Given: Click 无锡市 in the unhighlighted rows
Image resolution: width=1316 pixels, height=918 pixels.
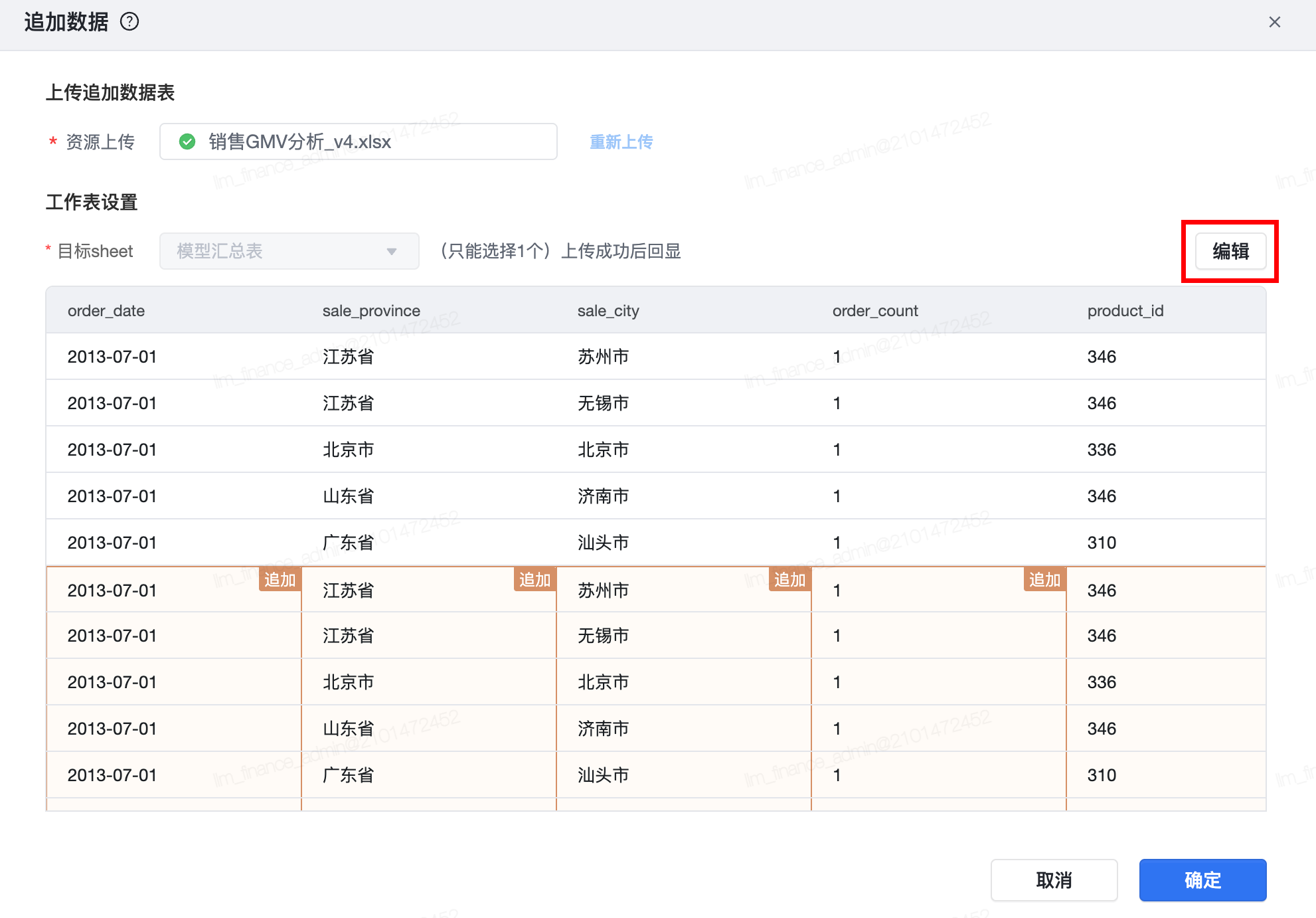Looking at the screenshot, I should tap(603, 403).
